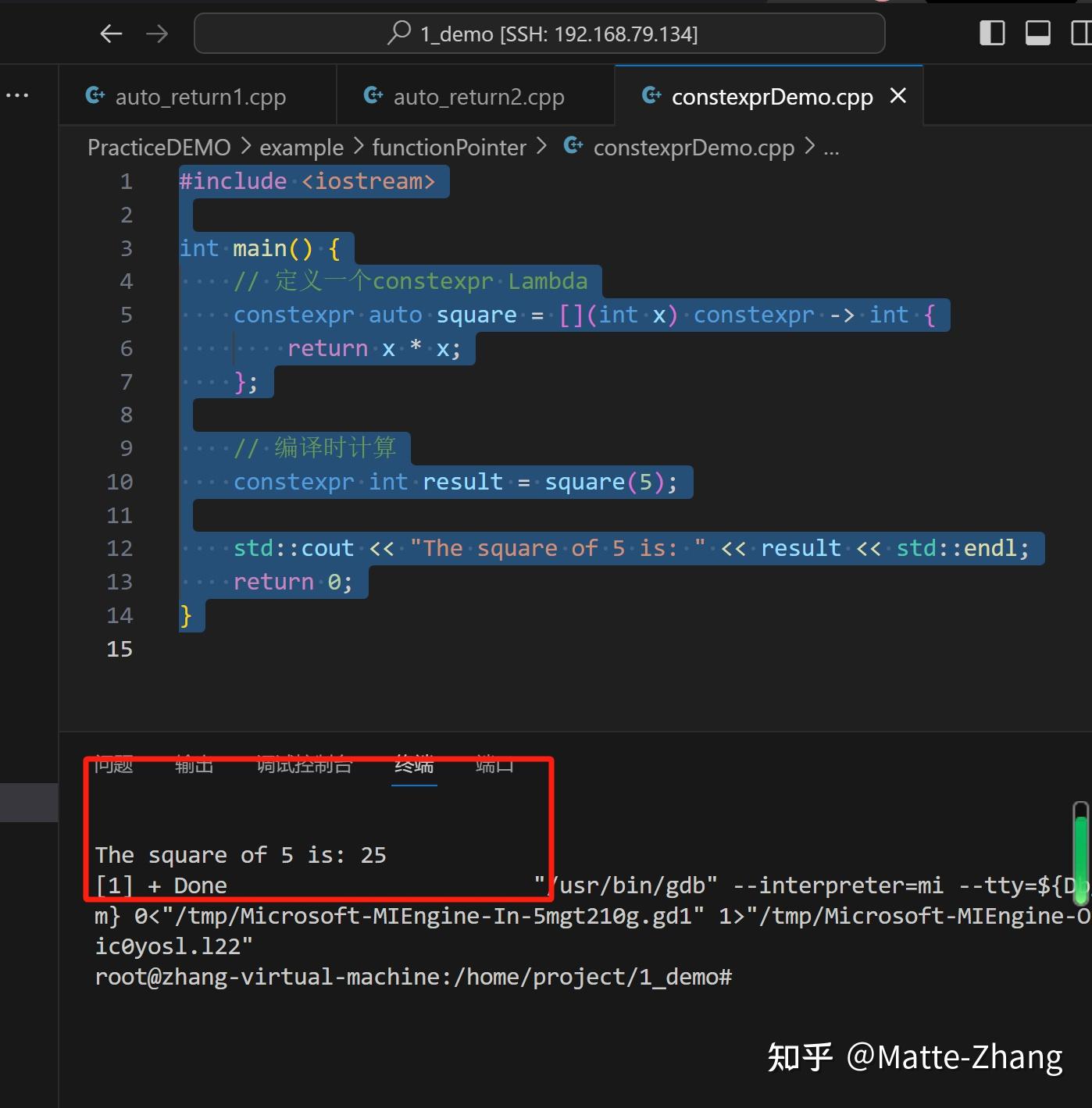The image size is (1092, 1108).
Task: Toggle the secondary sidebar layout control
Action: click(x=1082, y=33)
